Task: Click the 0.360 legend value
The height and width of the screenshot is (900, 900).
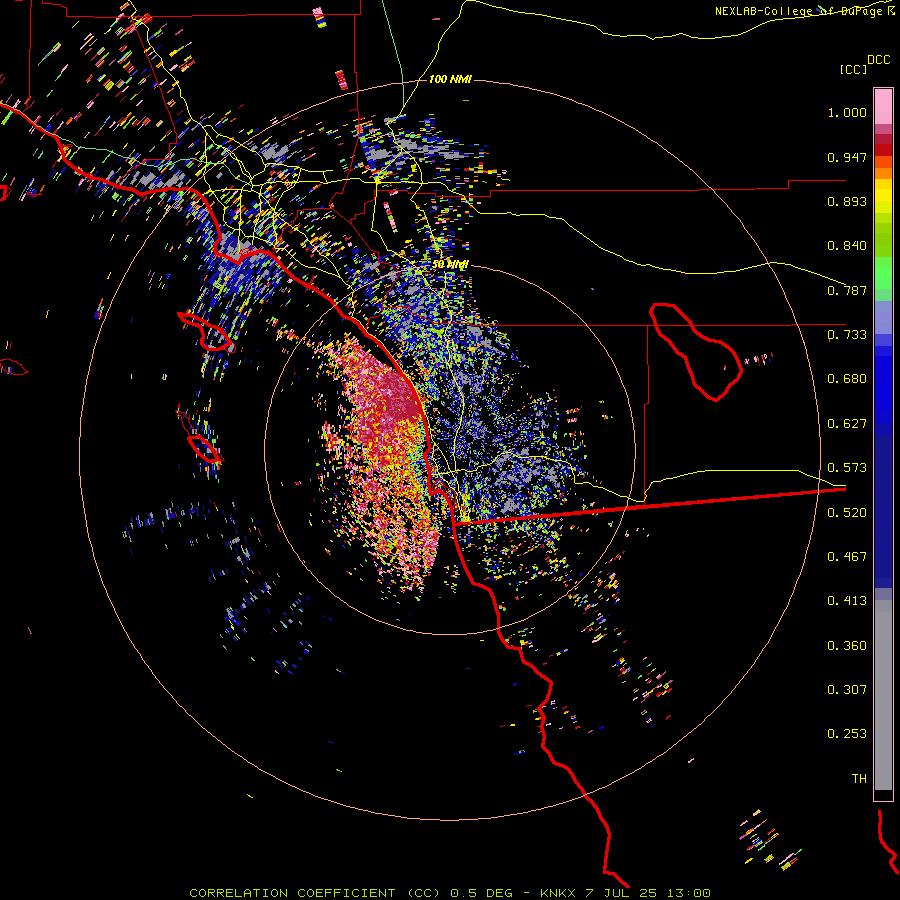Action: tap(847, 646)
